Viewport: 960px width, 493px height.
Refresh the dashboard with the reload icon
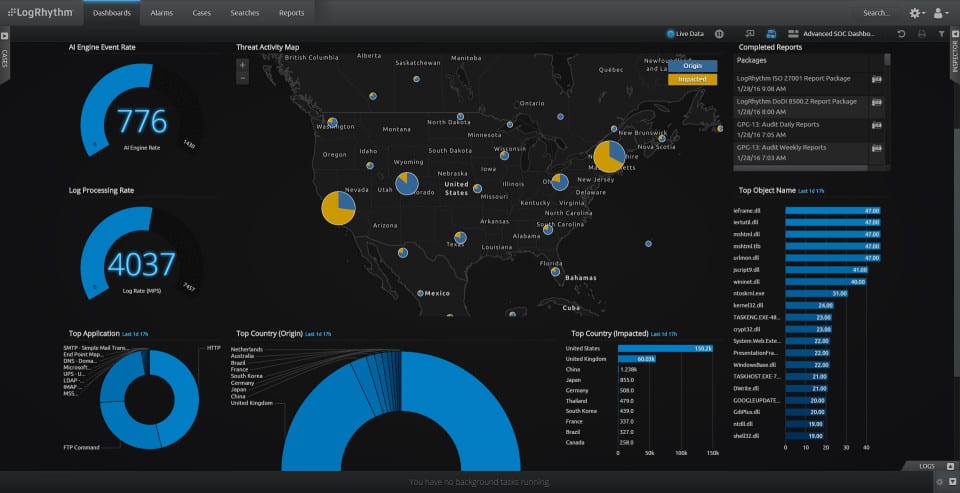(901, 34)
